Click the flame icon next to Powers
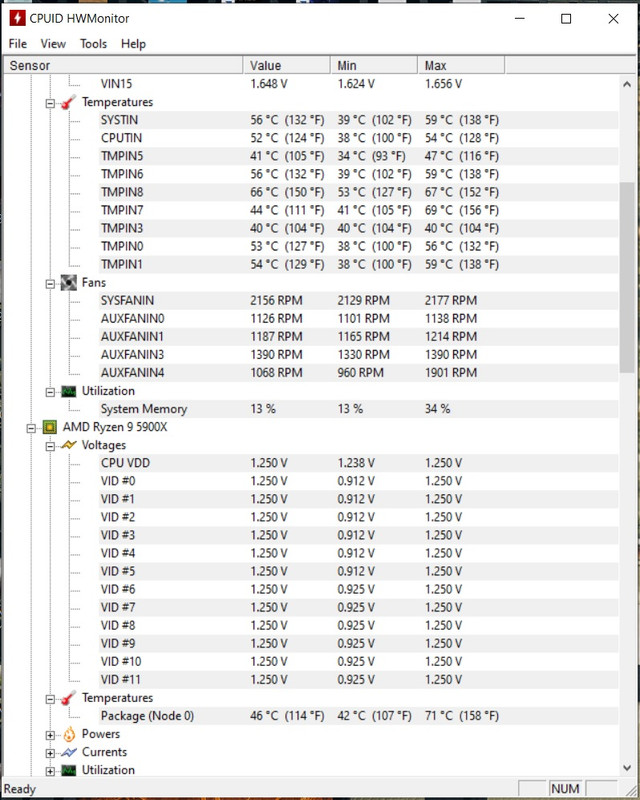The image size is (640, 800). [x=69, y=734]
